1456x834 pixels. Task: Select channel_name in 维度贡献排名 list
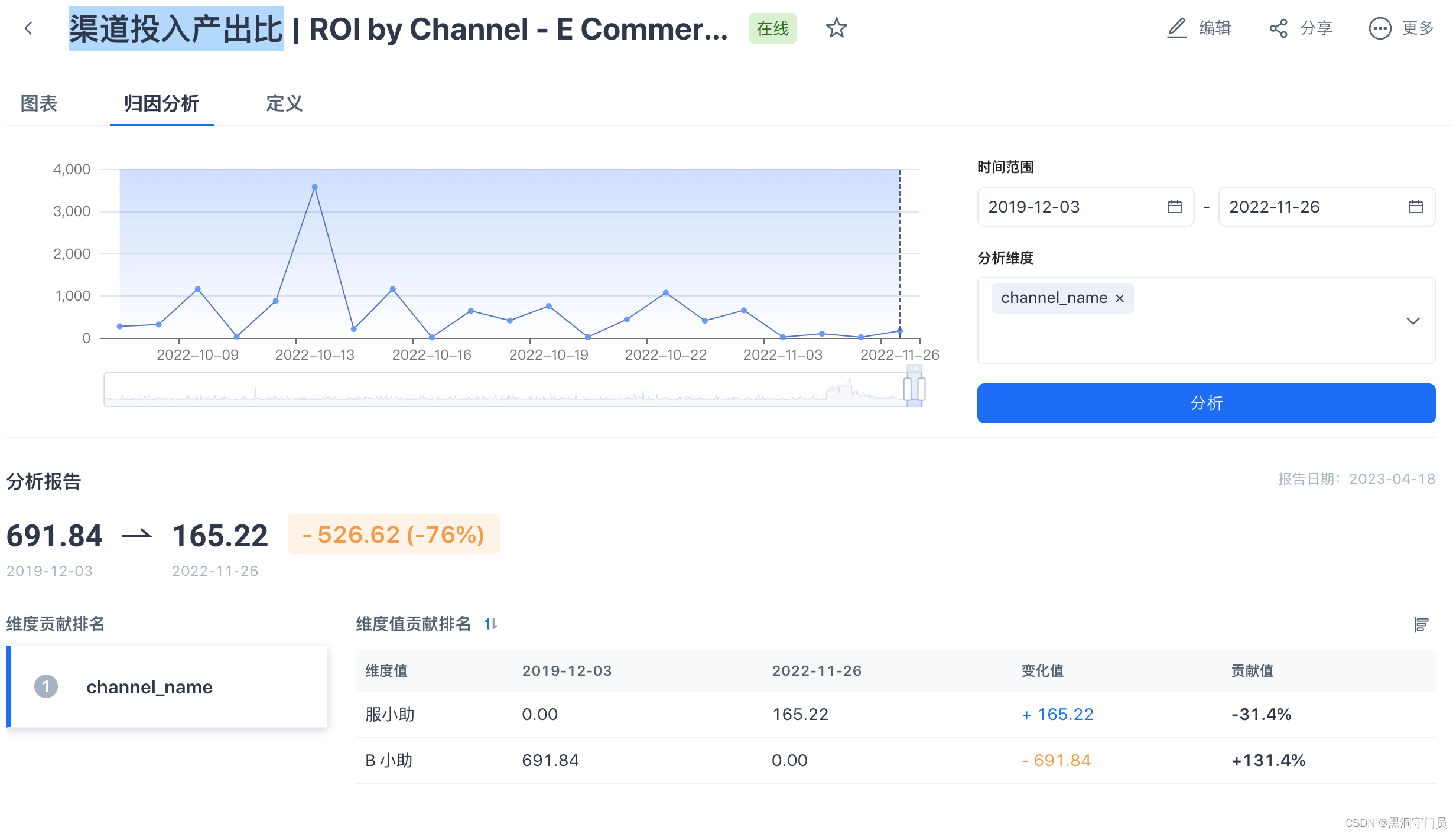[167, 686]
